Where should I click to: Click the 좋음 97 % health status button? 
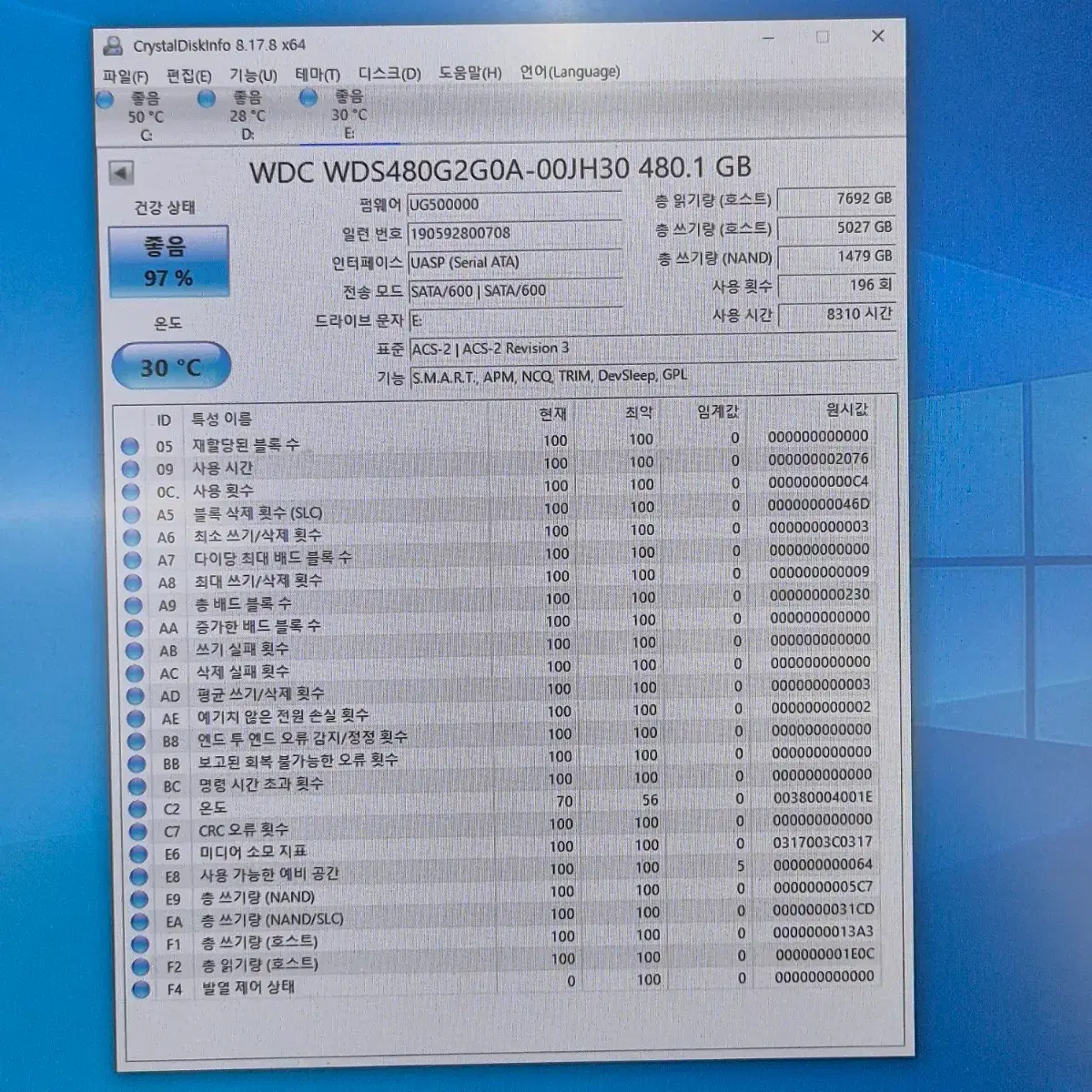[x=168, y=262]
